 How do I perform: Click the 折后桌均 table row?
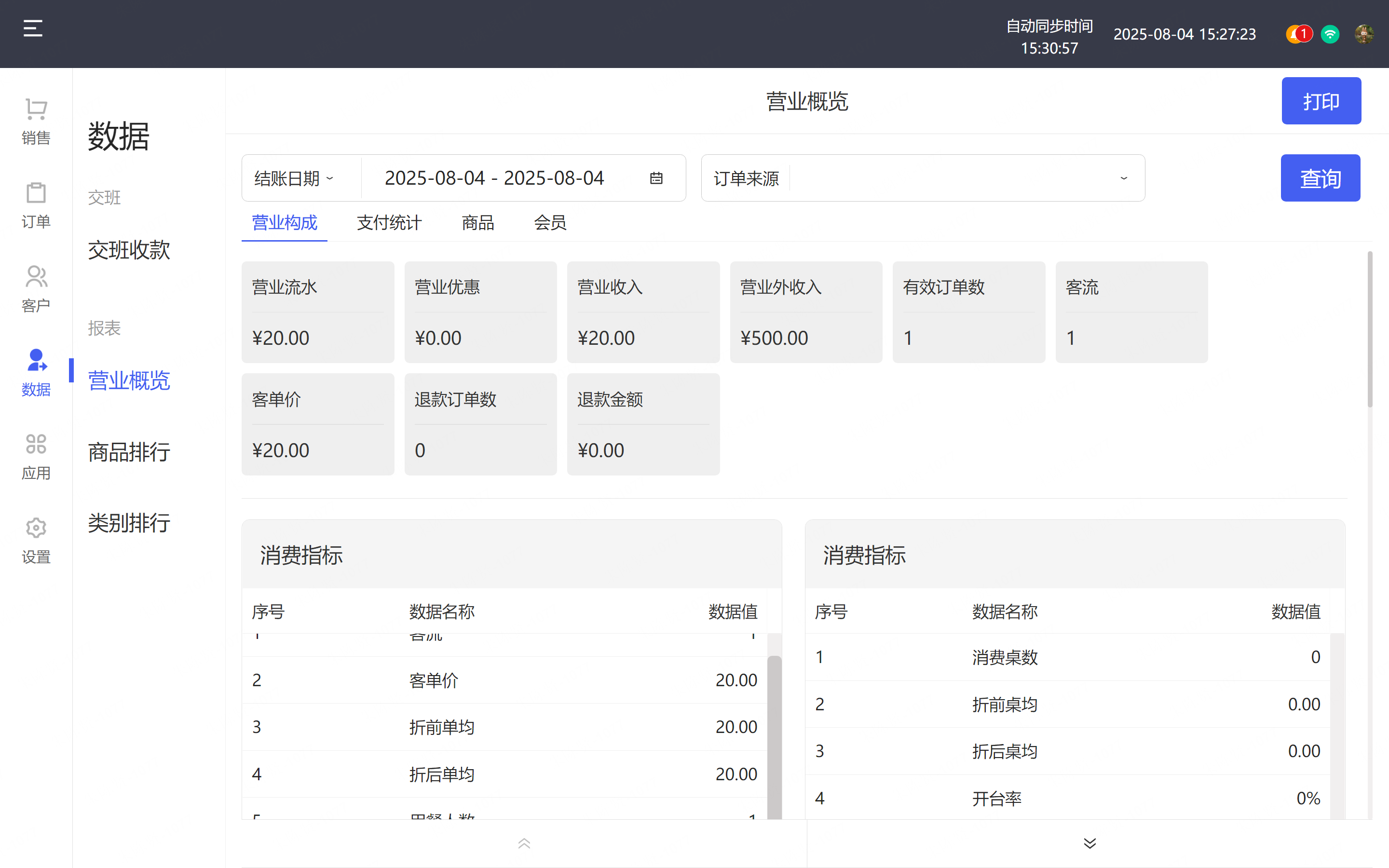[x=1068, y=751]
